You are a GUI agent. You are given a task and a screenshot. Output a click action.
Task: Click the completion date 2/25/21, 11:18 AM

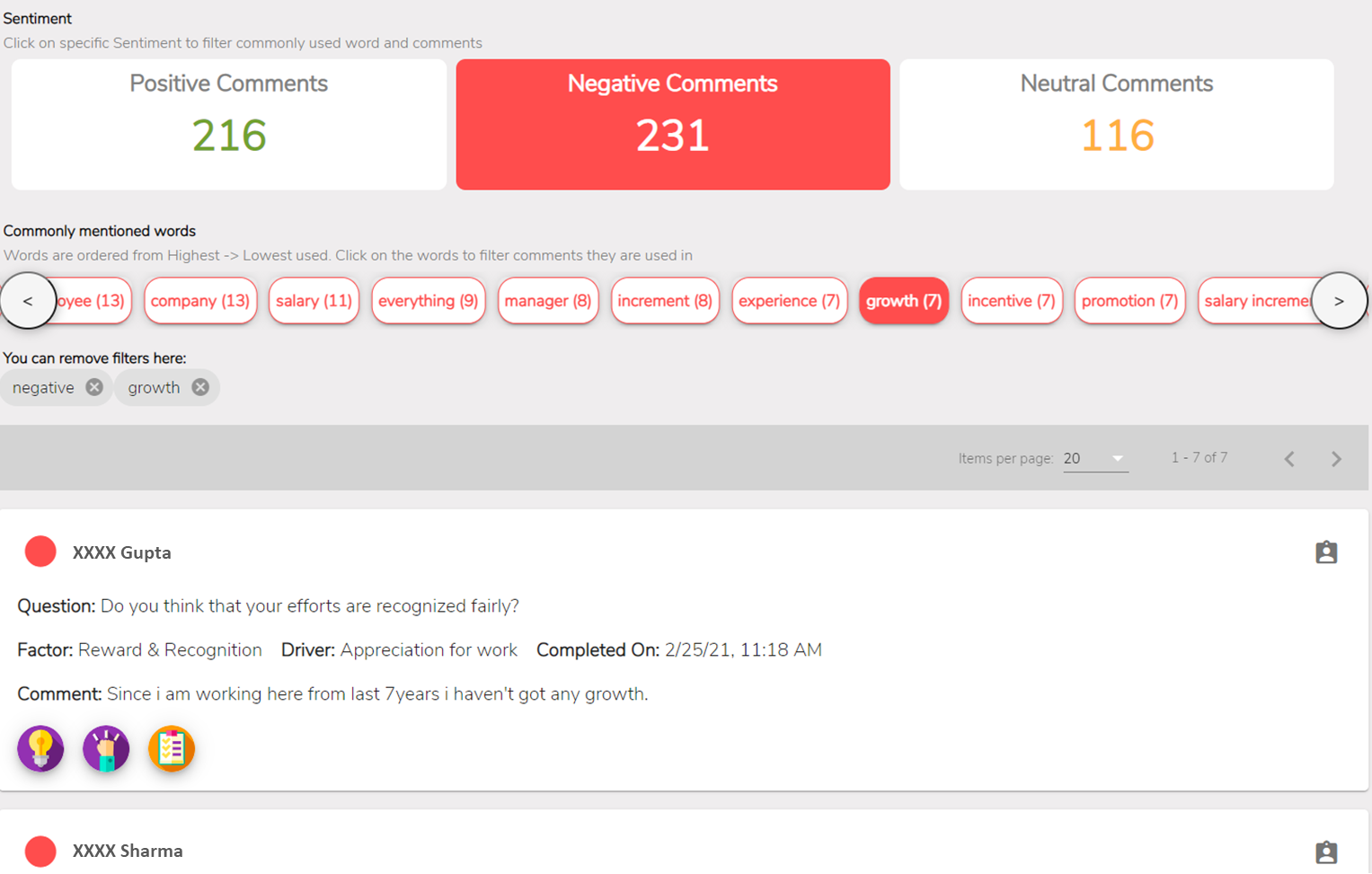pos(743,649)
